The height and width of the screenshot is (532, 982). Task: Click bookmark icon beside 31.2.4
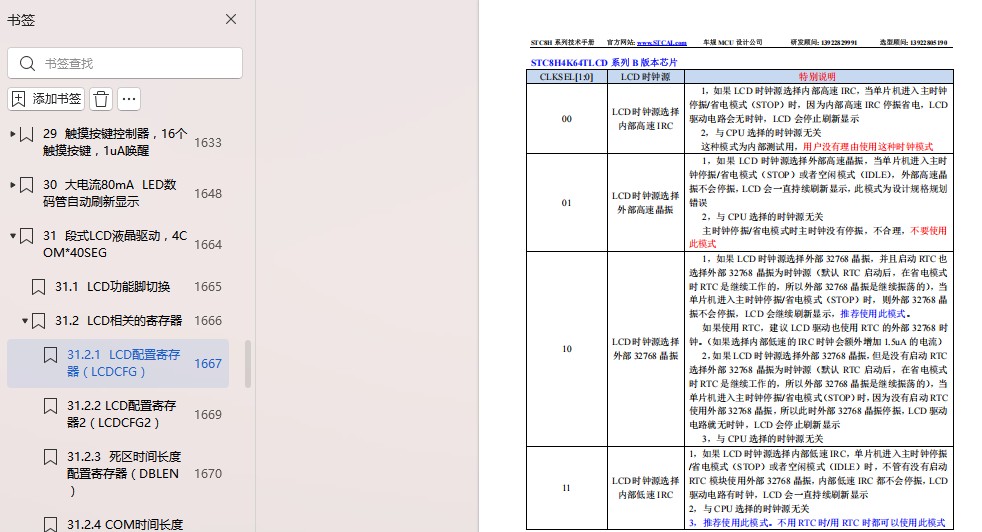[51, 524]
